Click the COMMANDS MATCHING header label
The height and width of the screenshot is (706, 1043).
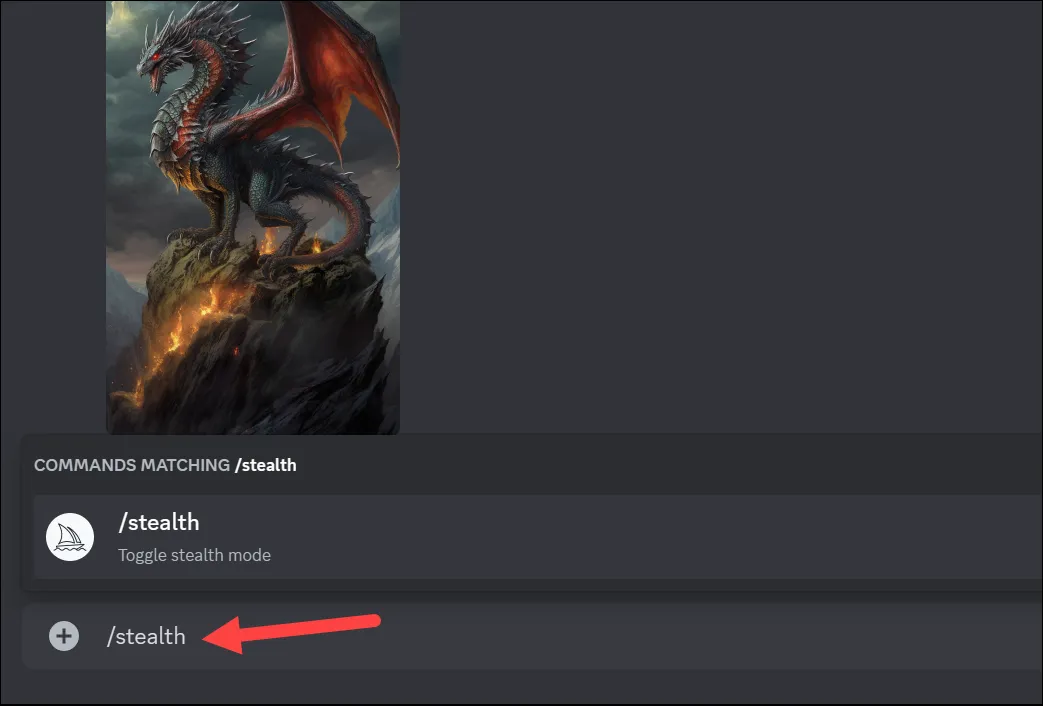coord(132,465)
